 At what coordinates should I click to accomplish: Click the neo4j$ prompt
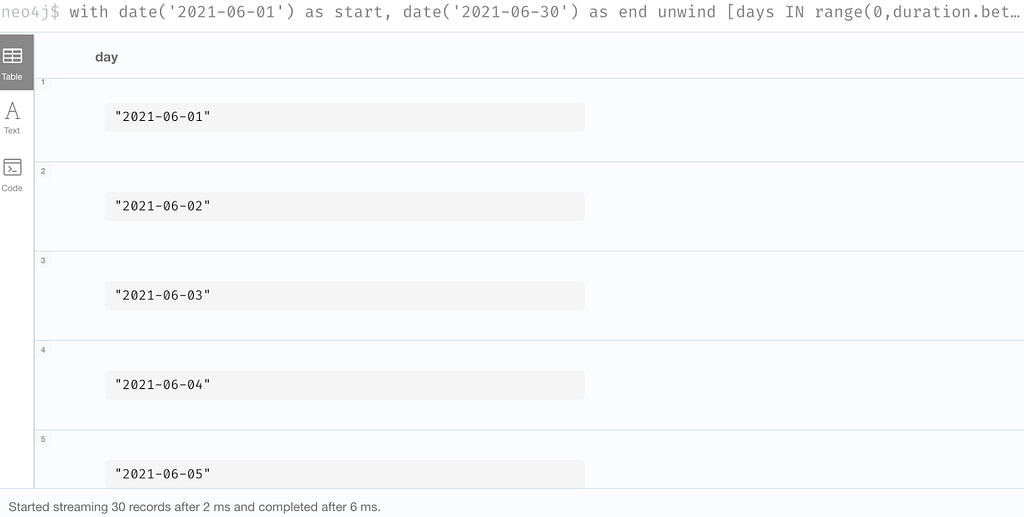pyautogui.click(x=30, y=12)
